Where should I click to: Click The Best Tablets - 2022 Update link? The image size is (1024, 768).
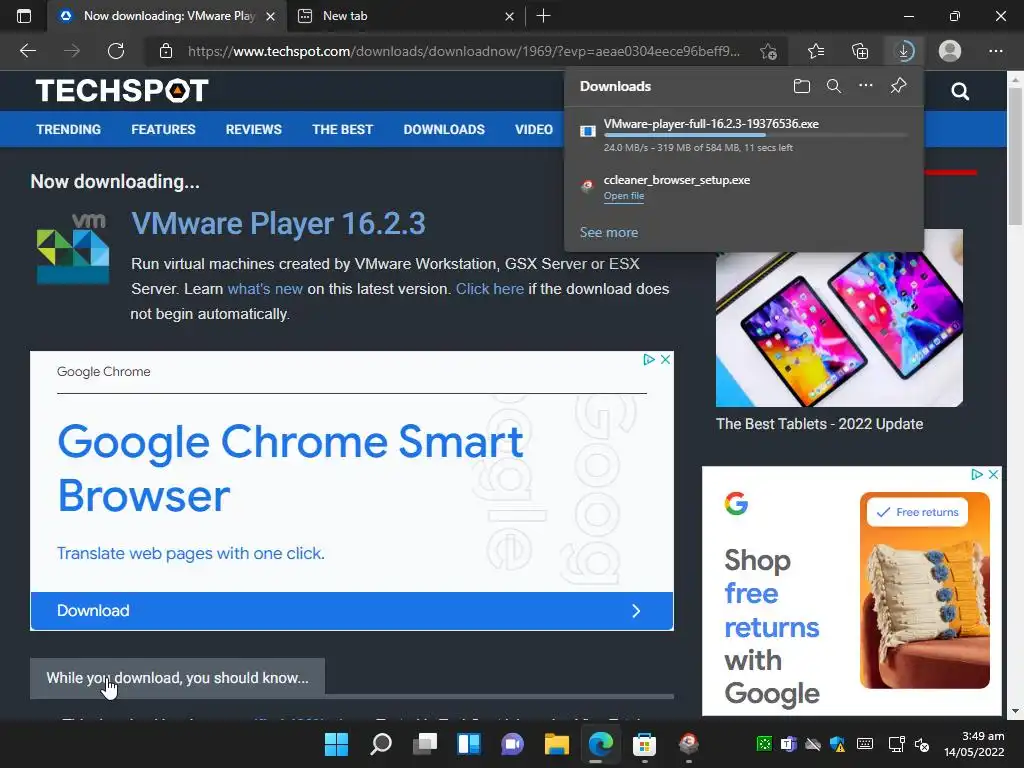(820, 424)
